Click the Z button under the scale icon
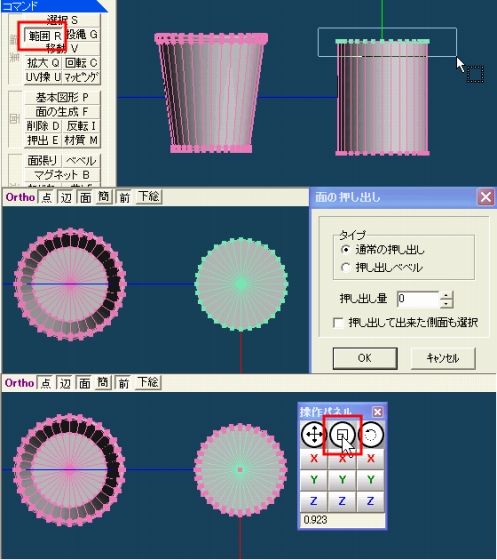The image size is (497, 560). coord(342,501)
